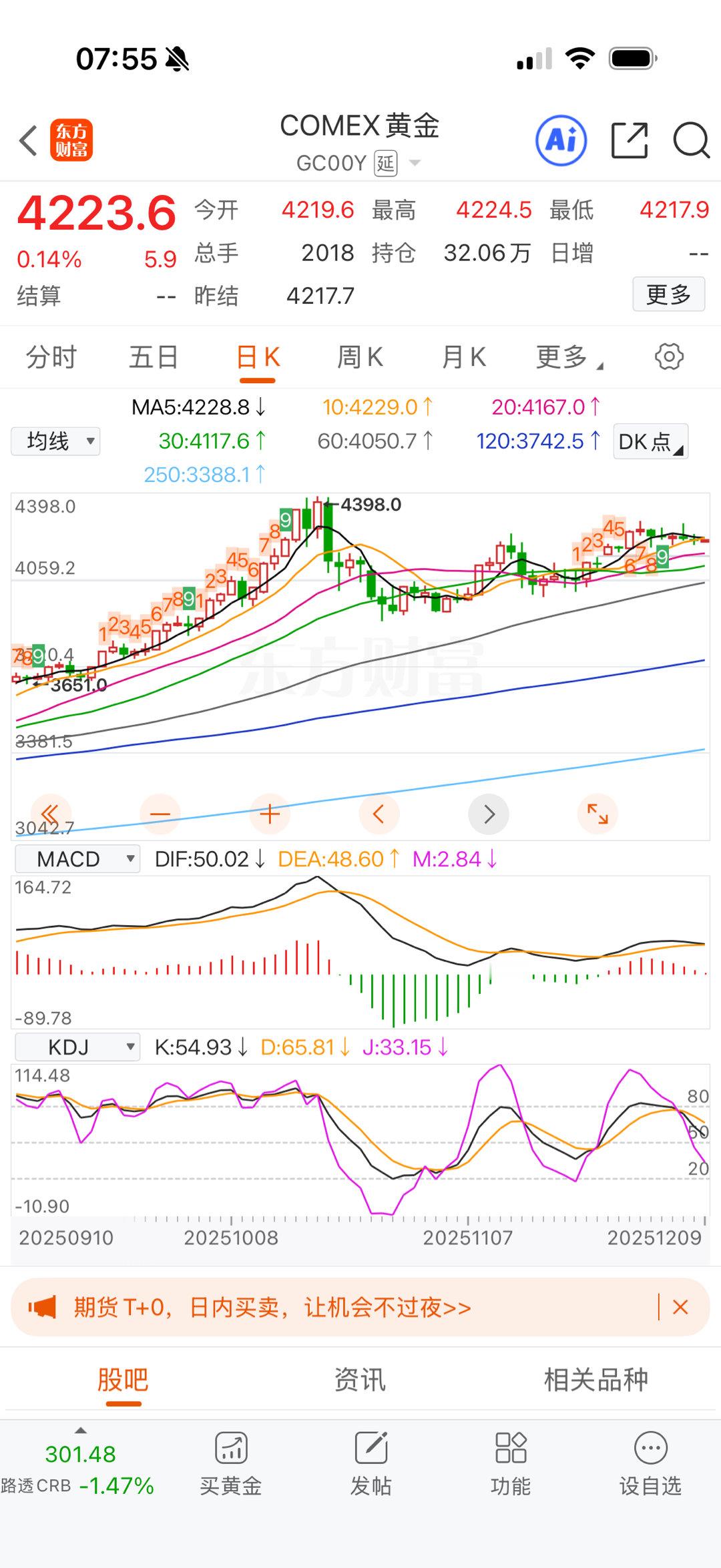Tap 设自选 ellipsis icon

click(651, 1465)
